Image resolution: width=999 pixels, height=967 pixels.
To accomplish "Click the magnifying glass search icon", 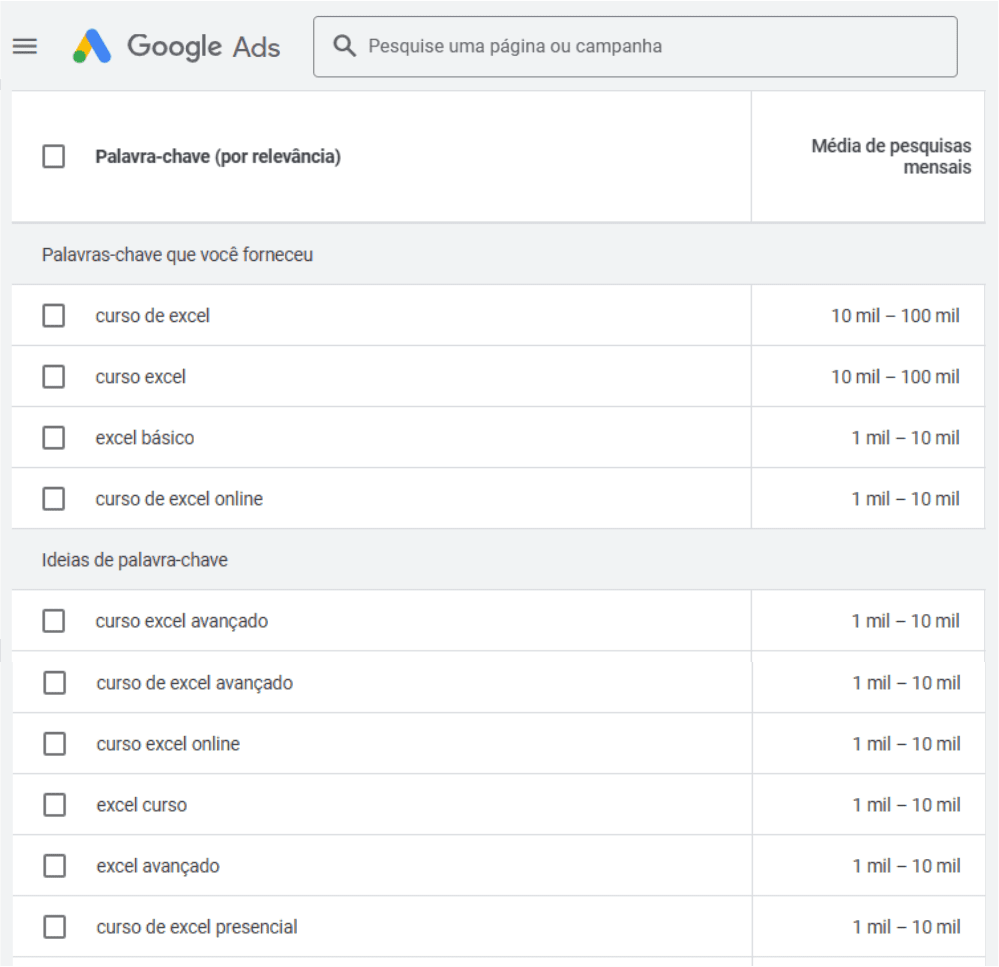I will click(345, 46).
